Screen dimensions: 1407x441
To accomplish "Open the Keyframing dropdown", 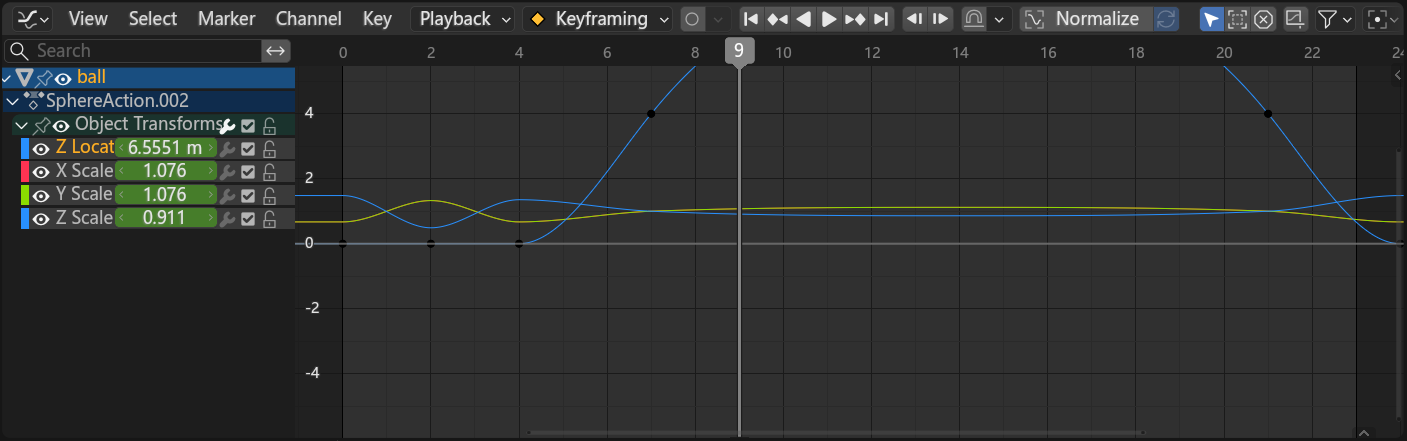I will pyautogui.click(x=598, y=18).
